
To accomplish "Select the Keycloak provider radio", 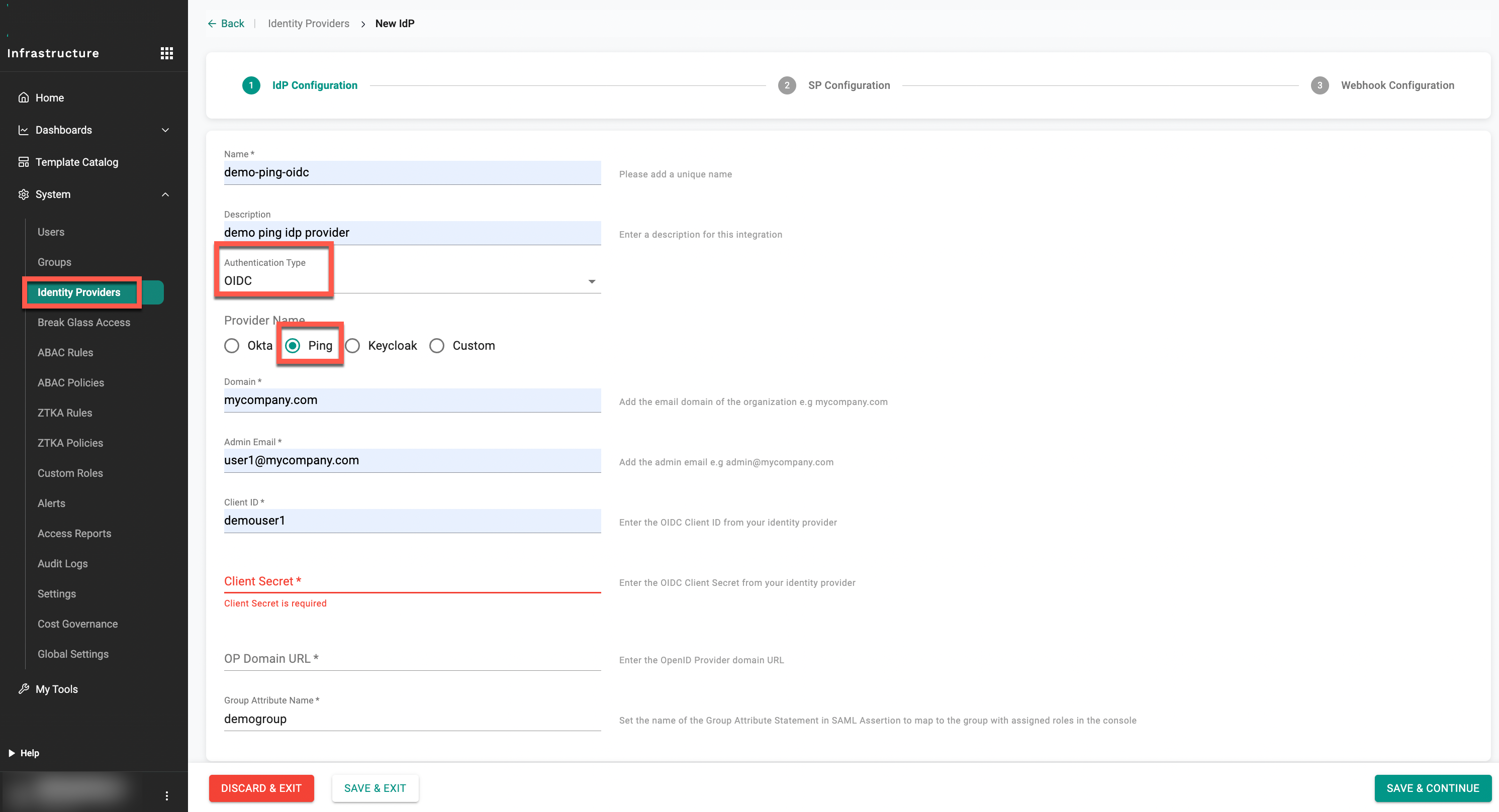I will click(x=353, y=346).
